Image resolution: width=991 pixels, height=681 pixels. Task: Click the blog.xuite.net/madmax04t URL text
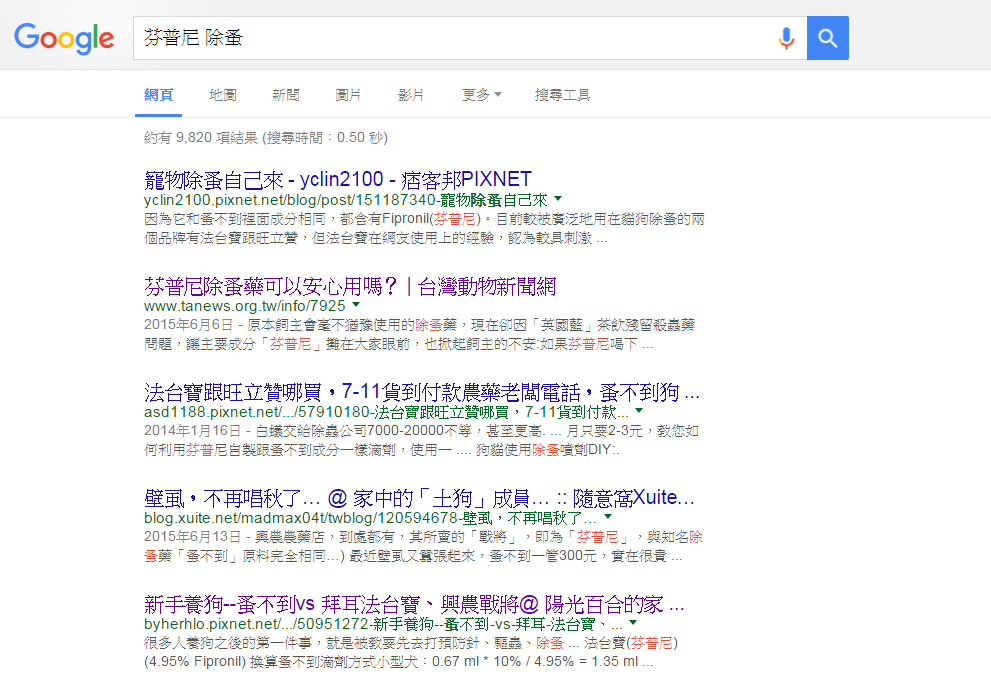click(370, 519)
